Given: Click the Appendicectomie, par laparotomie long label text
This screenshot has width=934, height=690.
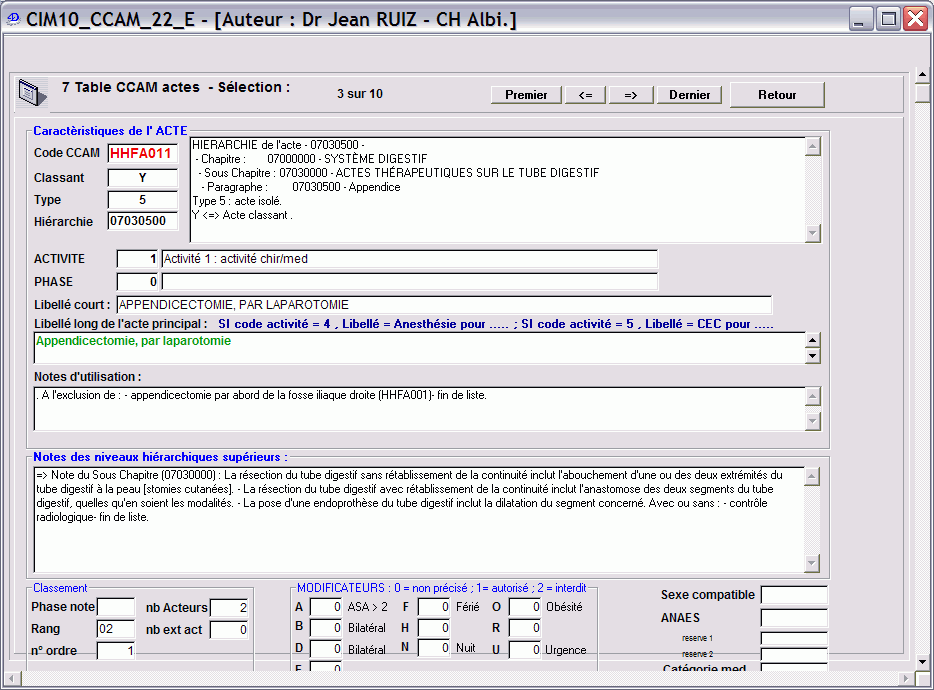Looking at the screenshot, I should 133,341.
